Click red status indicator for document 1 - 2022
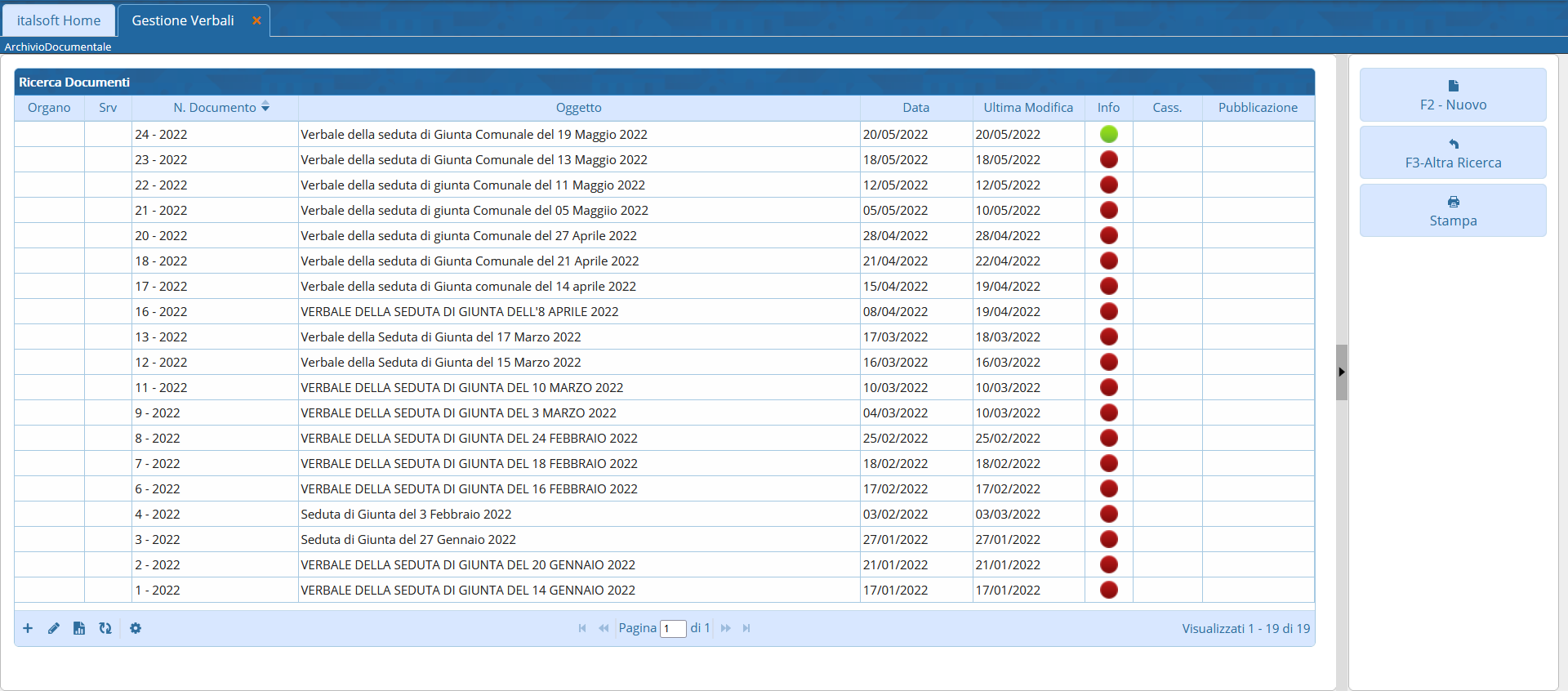The width and height of the screenshot is (1568, 691). [x=1108, y=590]
